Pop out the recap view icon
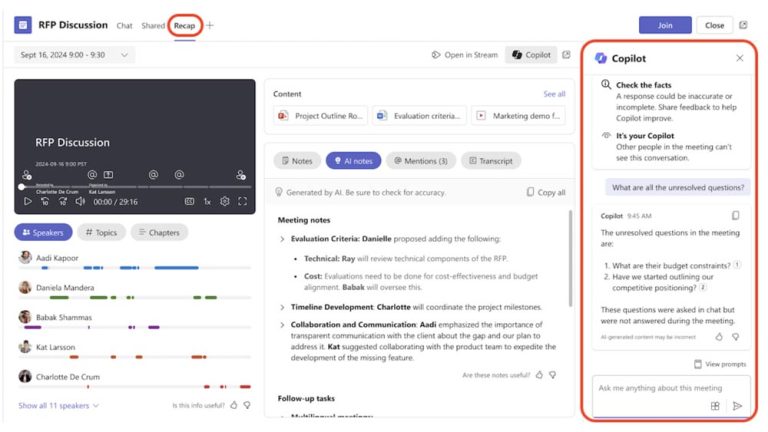 [566, 55]
